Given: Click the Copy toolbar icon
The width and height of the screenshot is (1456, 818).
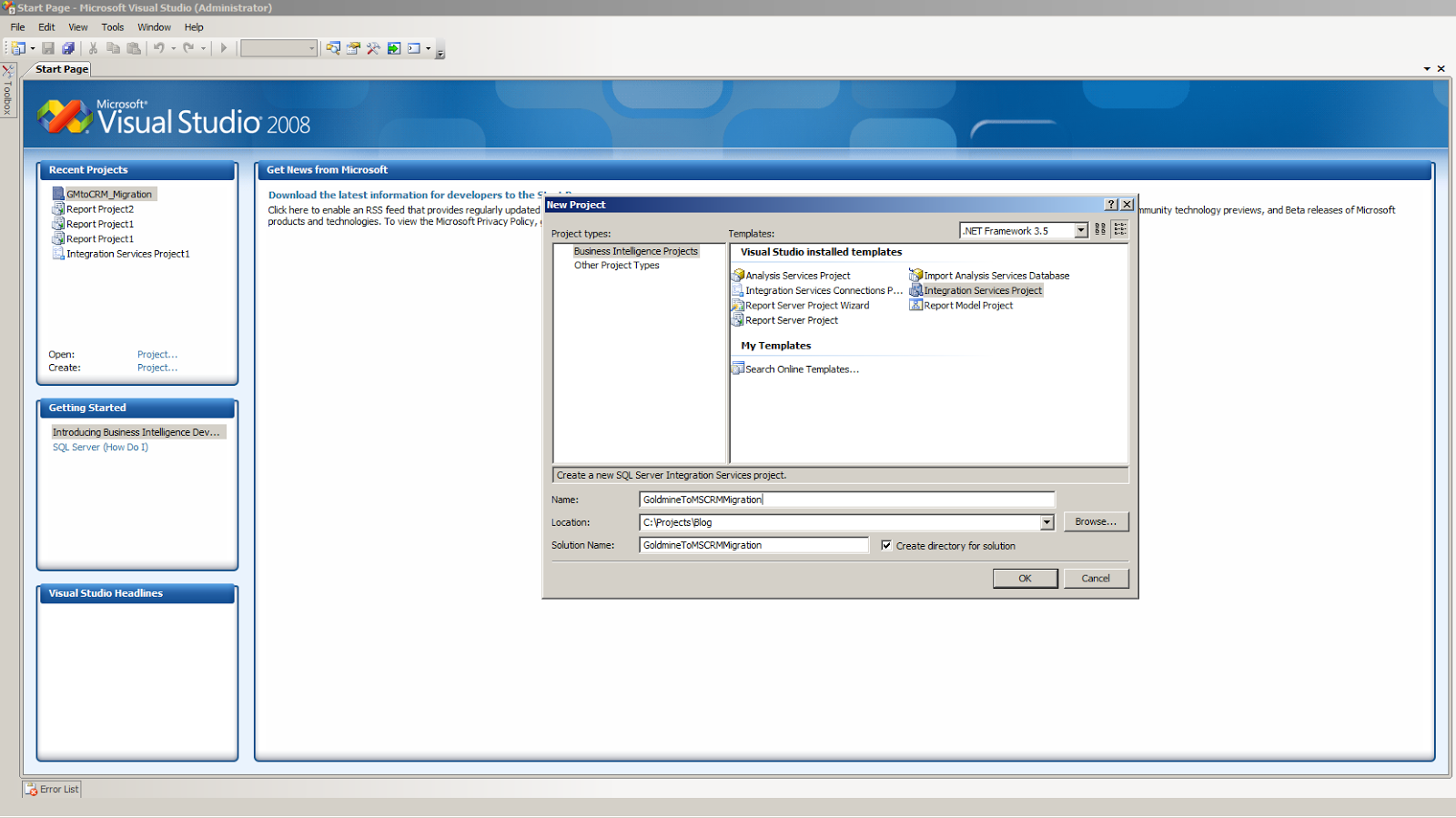Looking at the screenshot, I should [114, 48].
